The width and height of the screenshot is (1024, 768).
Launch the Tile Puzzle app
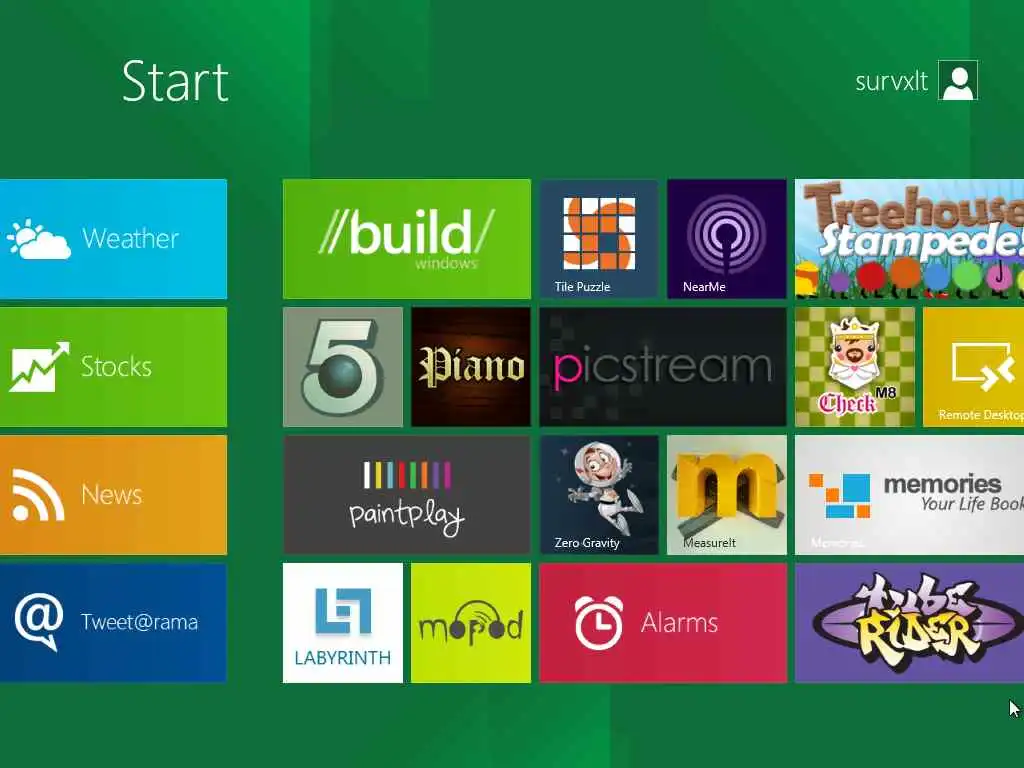(599, 239)
